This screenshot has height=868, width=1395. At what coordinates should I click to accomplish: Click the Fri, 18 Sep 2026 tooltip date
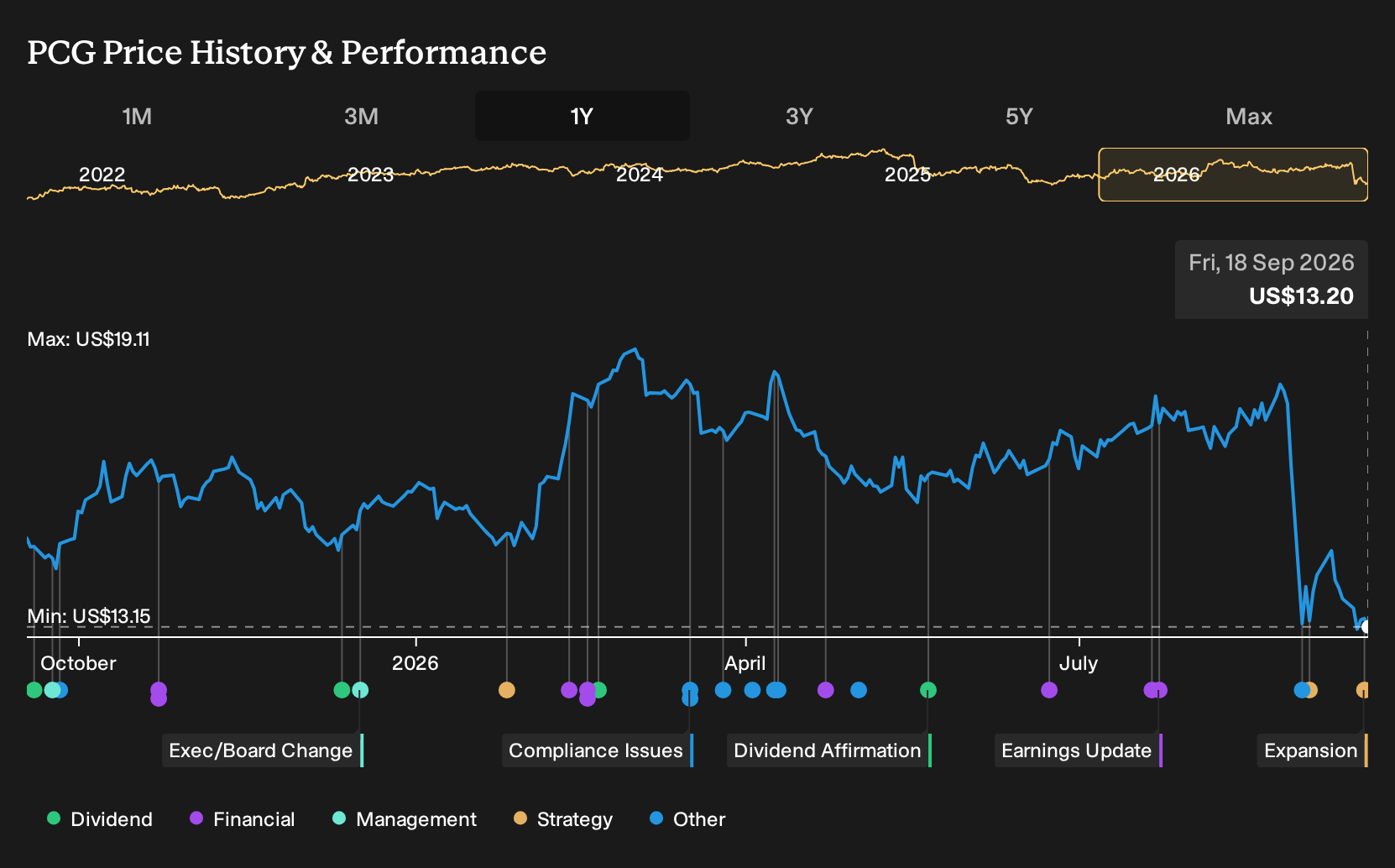coord(1272,263)
